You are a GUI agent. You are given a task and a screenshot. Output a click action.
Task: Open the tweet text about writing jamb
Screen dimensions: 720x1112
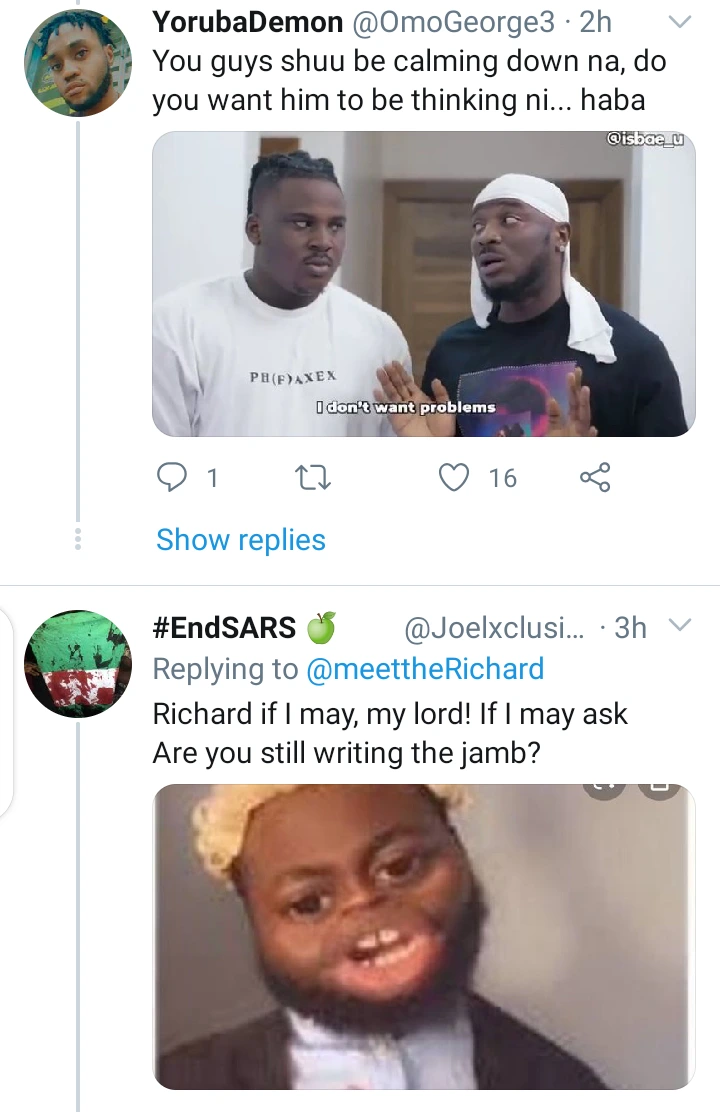(x=390, y=733)
